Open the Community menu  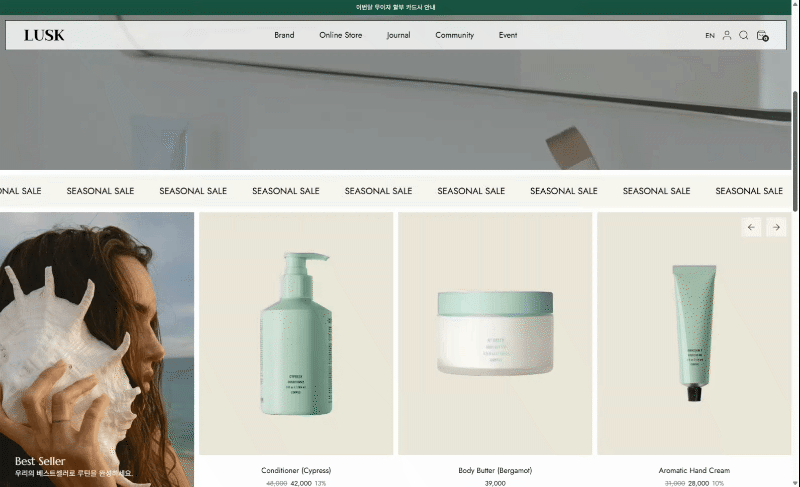point(455,35)
